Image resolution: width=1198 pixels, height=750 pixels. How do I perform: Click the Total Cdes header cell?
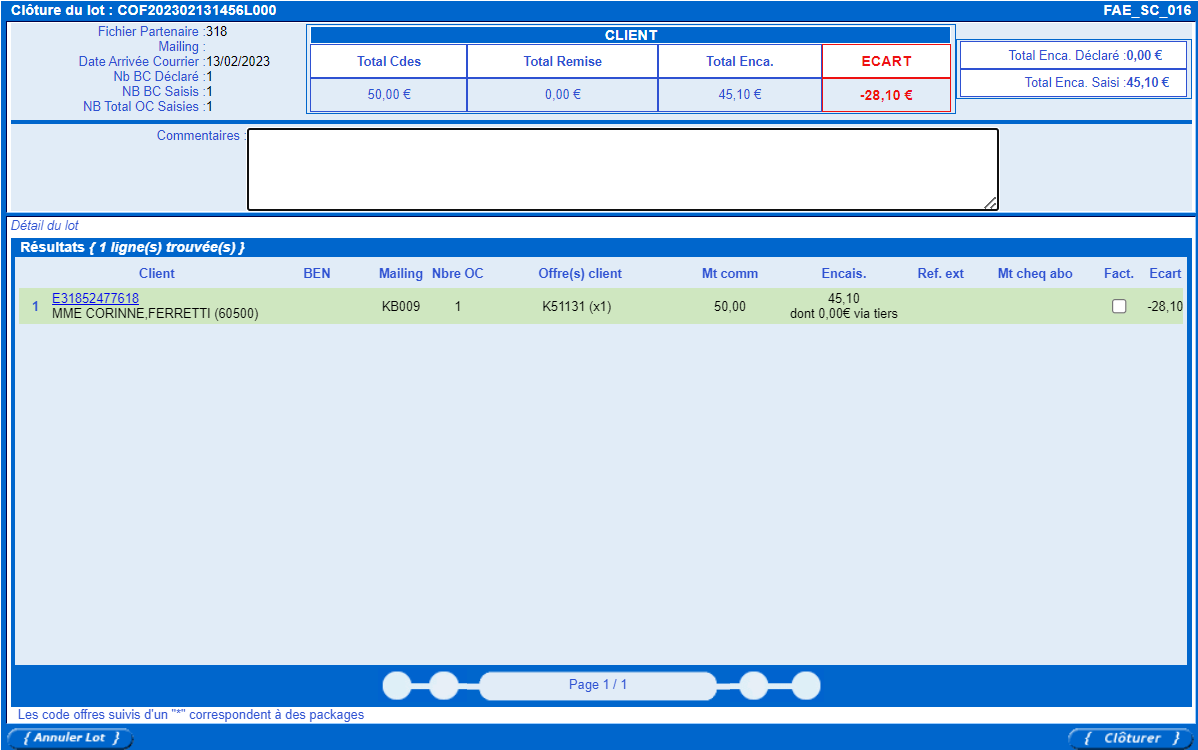(389, 61)
